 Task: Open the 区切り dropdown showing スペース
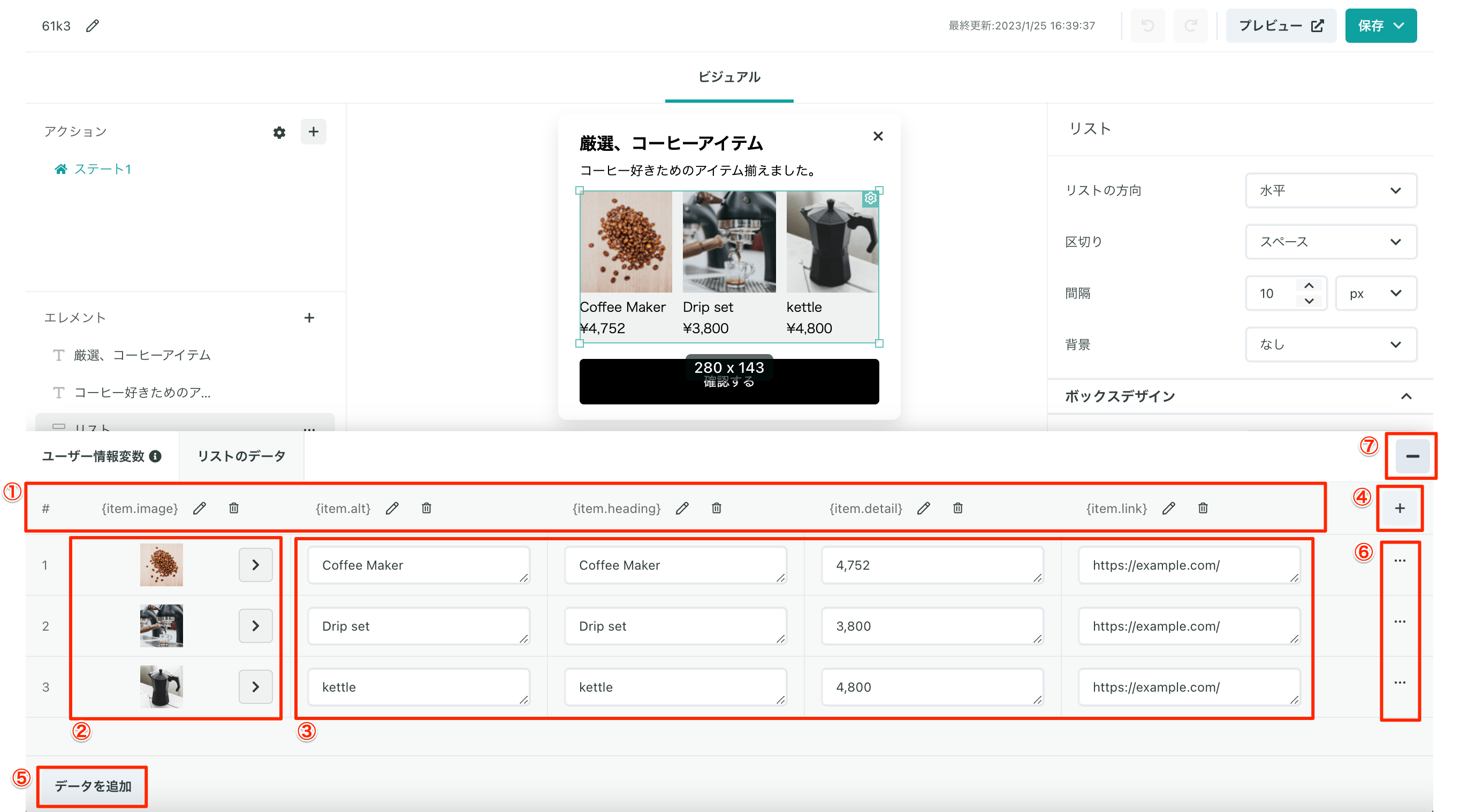pyautogui.click(x=1330, y=242)
